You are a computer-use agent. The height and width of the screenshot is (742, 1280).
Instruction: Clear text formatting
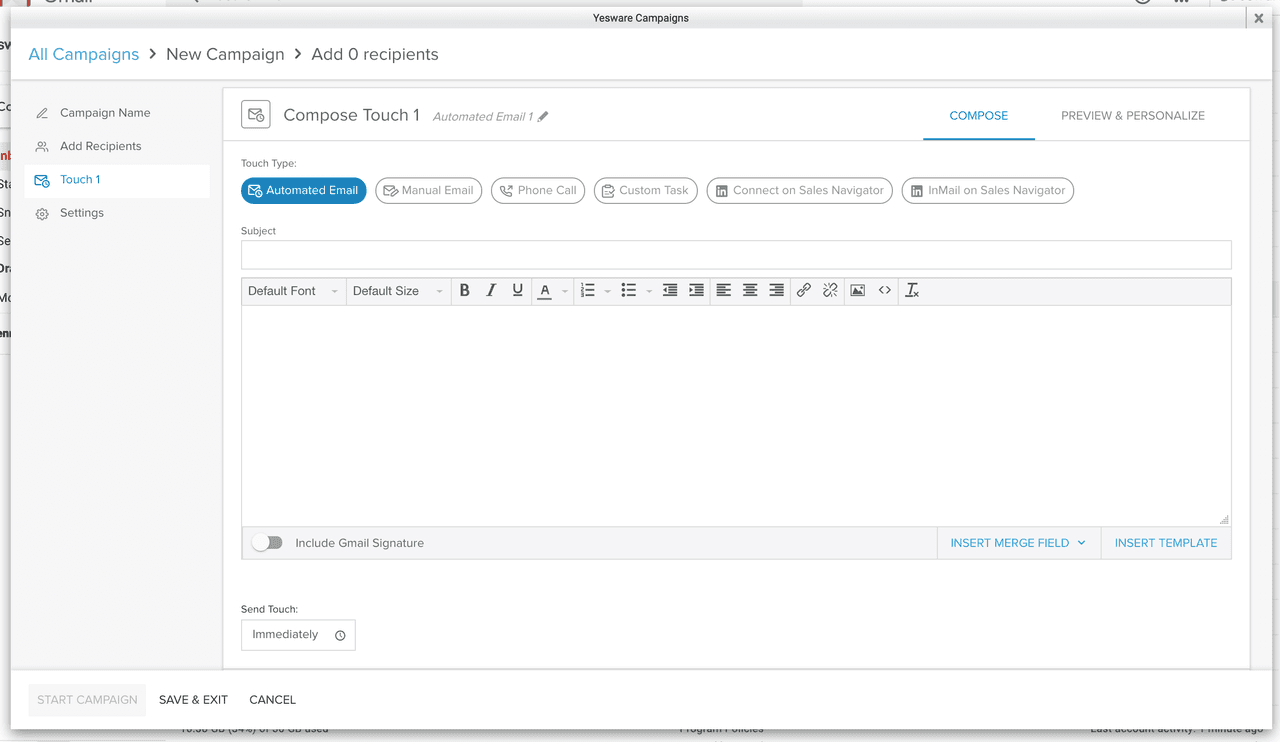(x=912, y=291)
